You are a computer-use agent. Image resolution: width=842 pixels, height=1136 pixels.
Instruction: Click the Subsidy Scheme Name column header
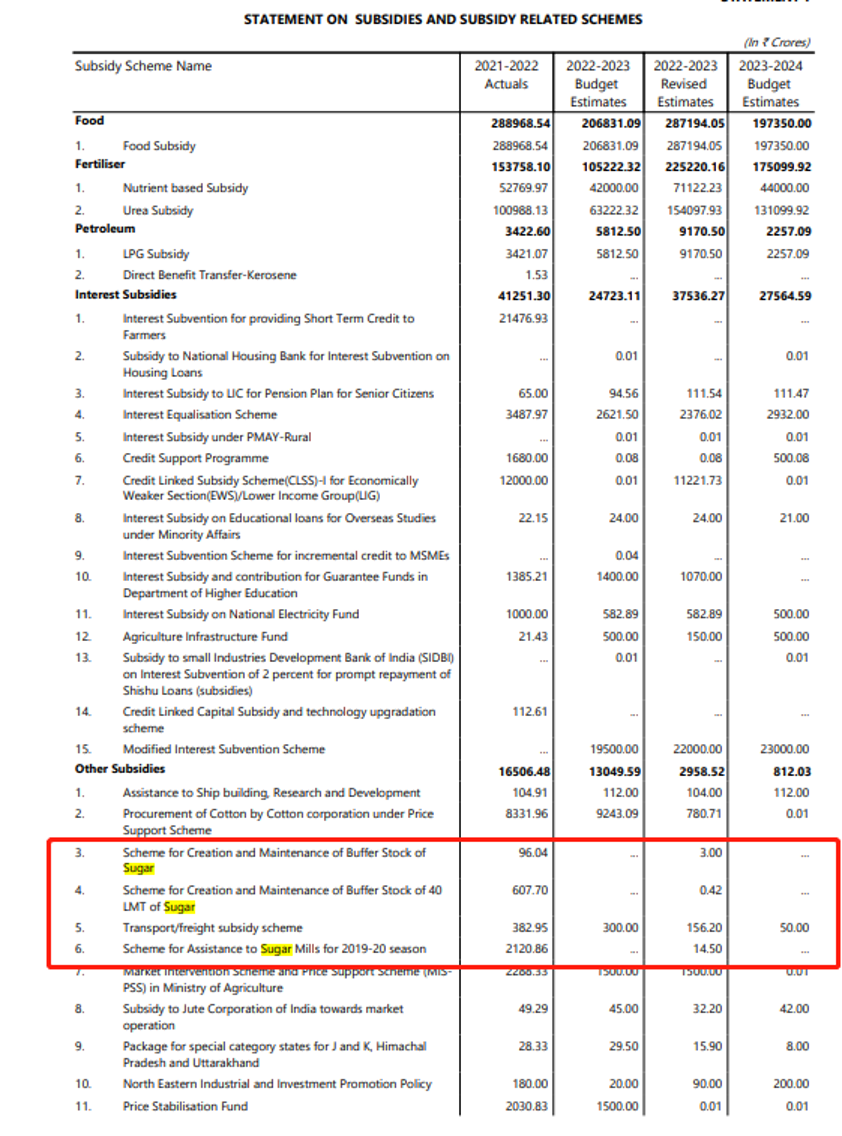point(143,66)
